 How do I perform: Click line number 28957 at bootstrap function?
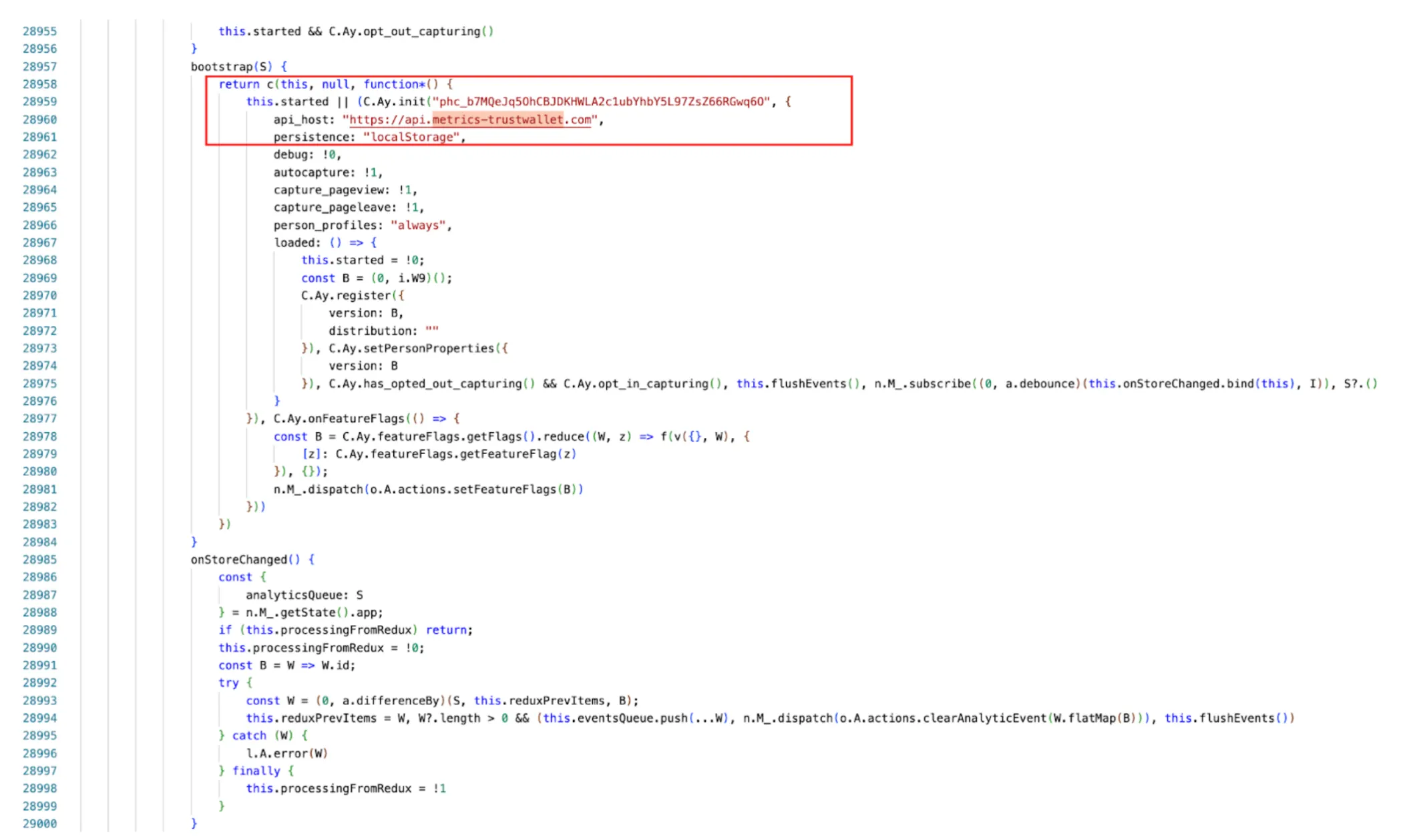click(41, 66)
